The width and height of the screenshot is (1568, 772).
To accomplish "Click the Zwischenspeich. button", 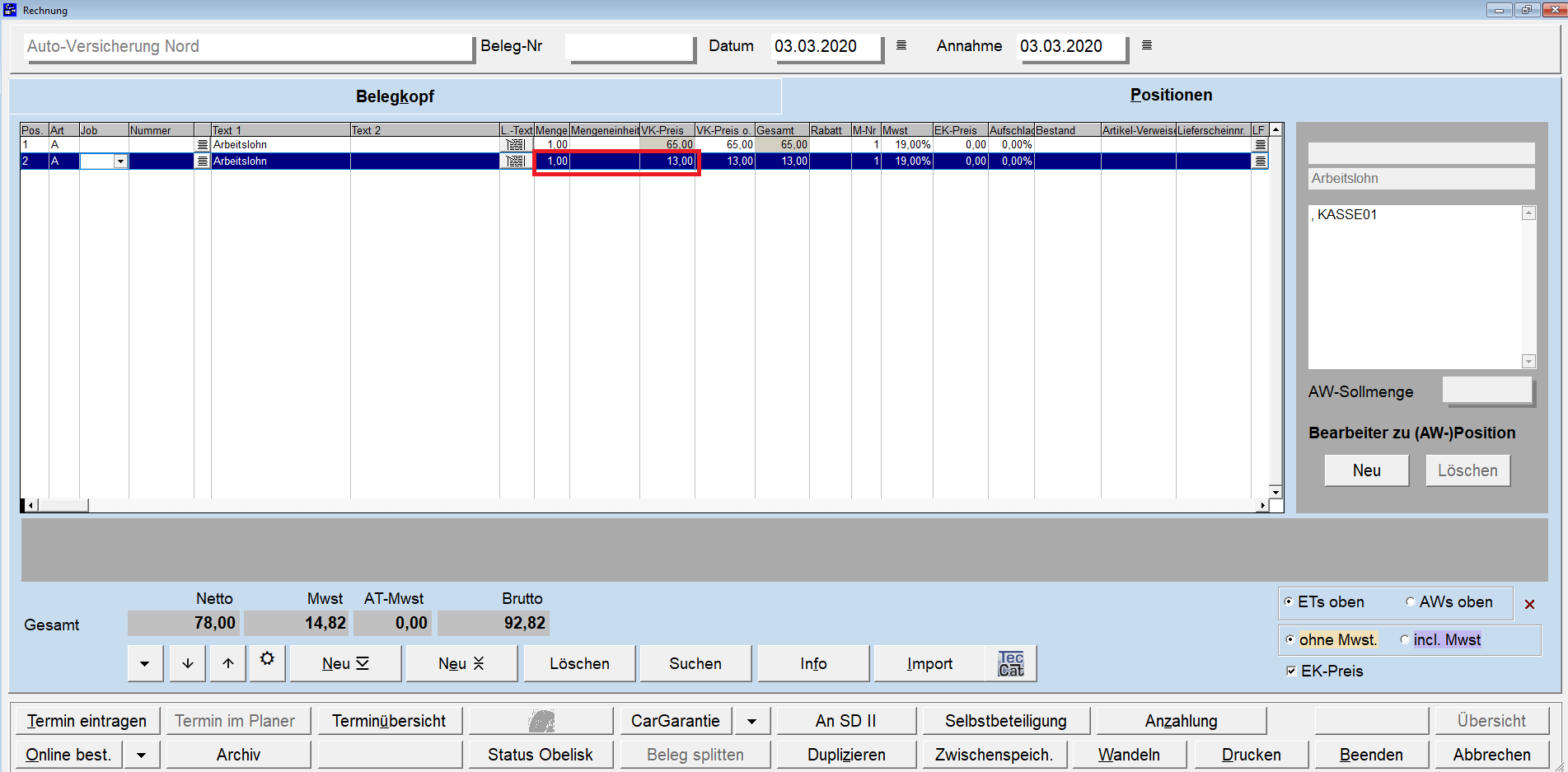I will click(x=994, y=755).
